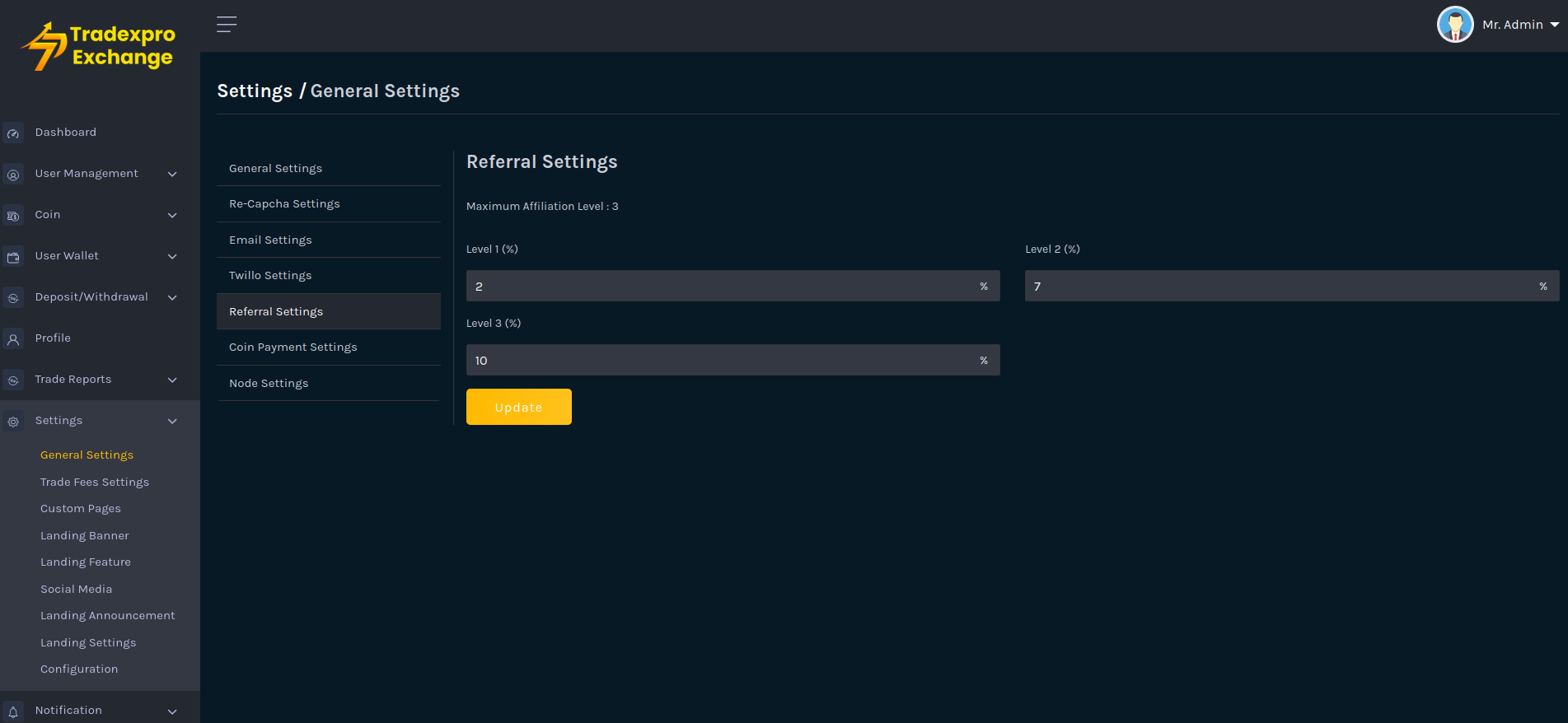
Task: Expand the Deposit/Withdrawal chevron
Action: pos(172,298)
